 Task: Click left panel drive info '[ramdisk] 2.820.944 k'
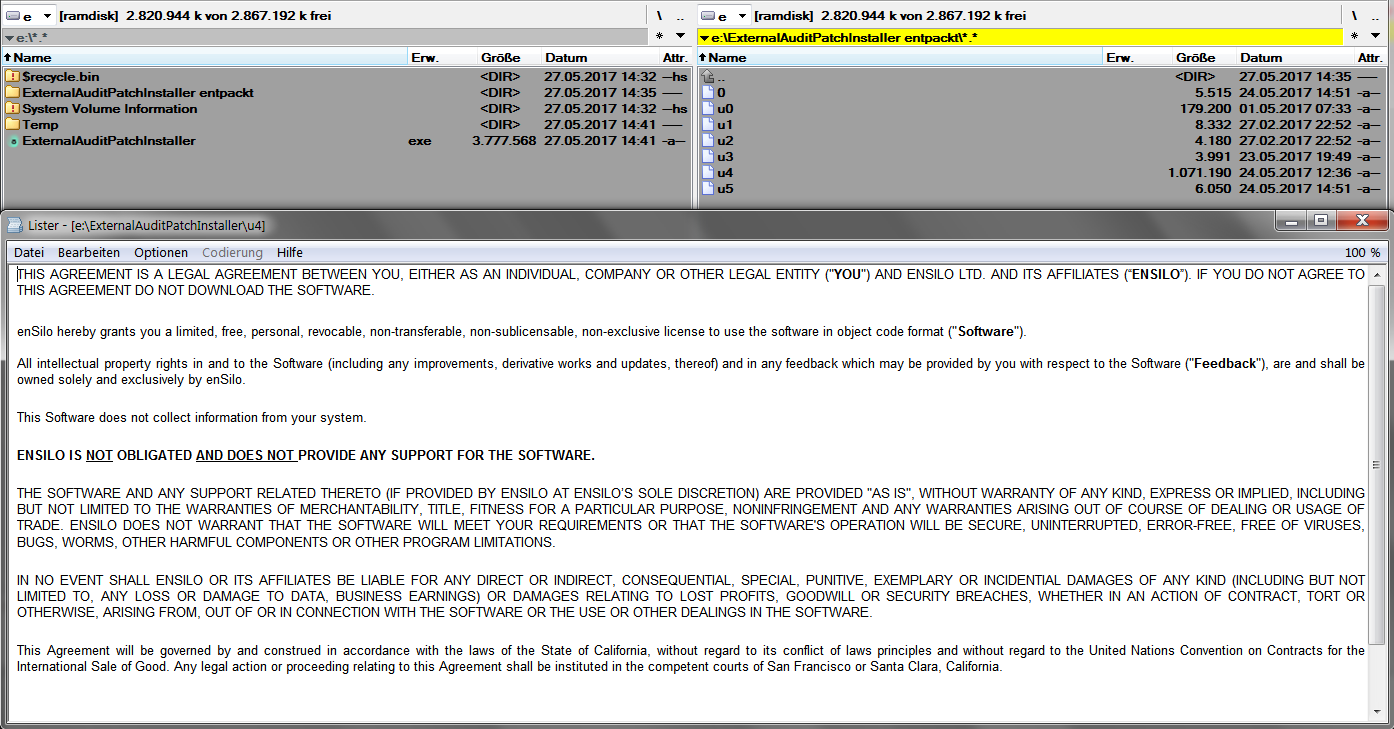pyautogui.click(x=195, y=16)
